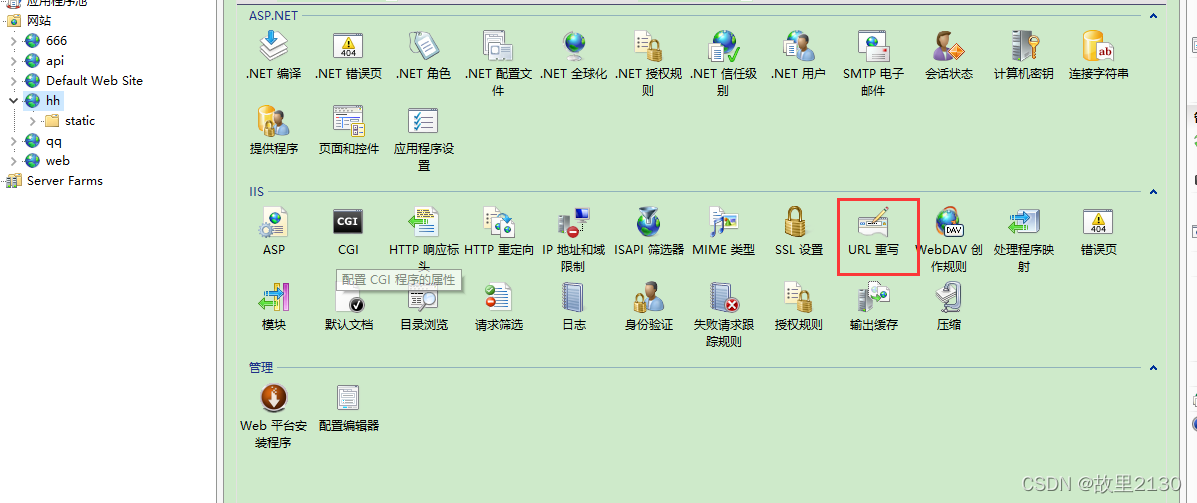This screenshot has width=1197, height=503.
Task: Expand the 666 site node
Action: point(14,40)
